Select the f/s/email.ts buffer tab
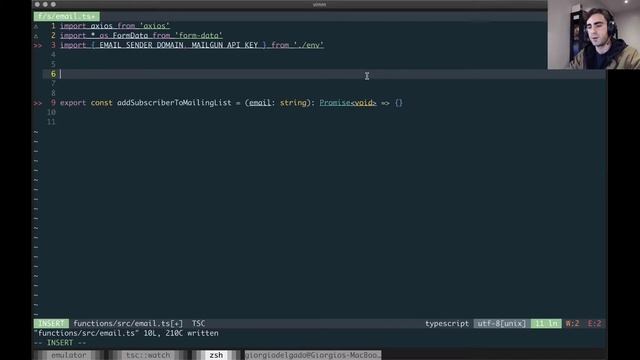Image resolution: width=640 pixels, height=360 pixels. click(67, 16)
